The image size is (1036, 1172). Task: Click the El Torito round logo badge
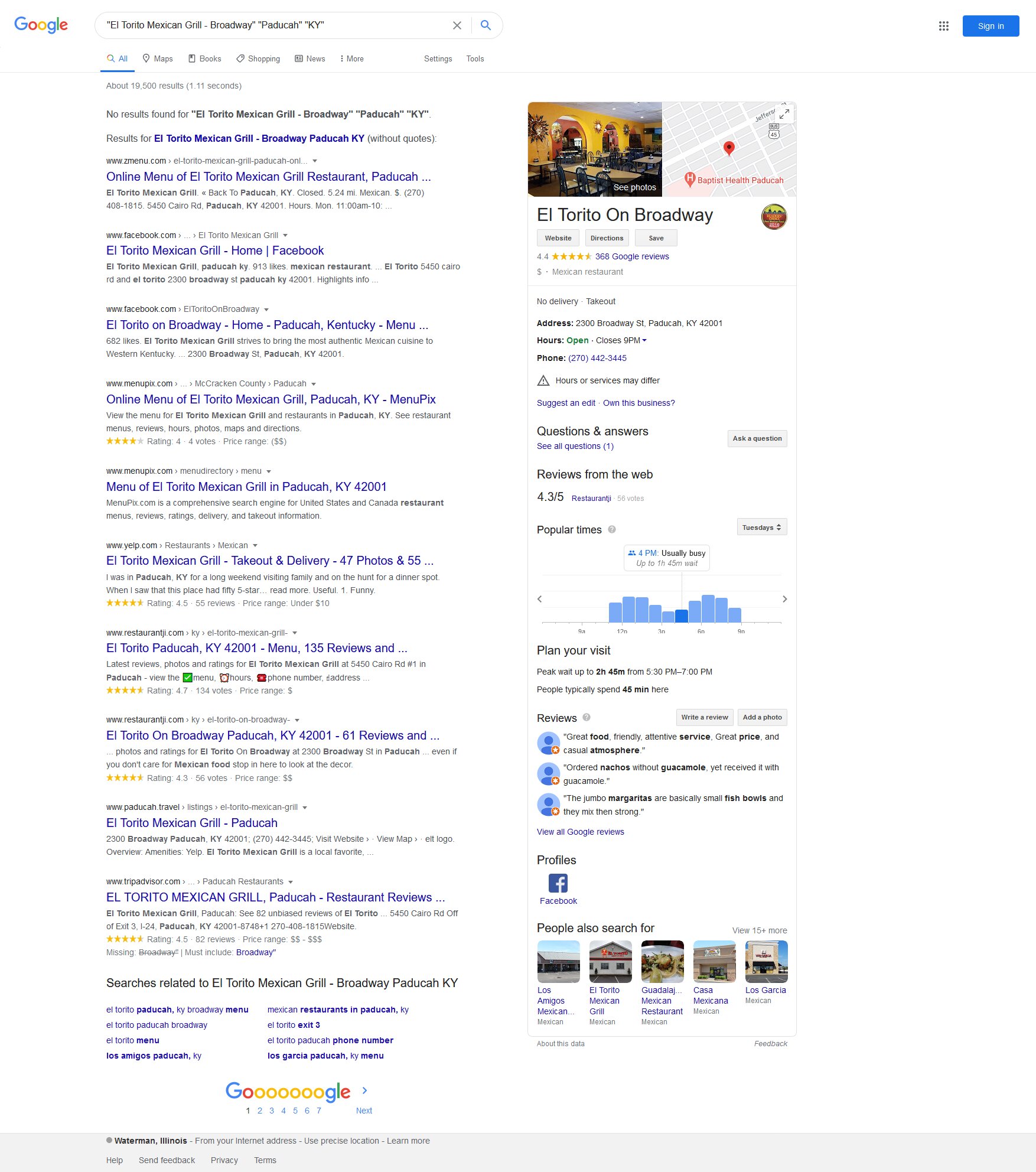(774, 217)
